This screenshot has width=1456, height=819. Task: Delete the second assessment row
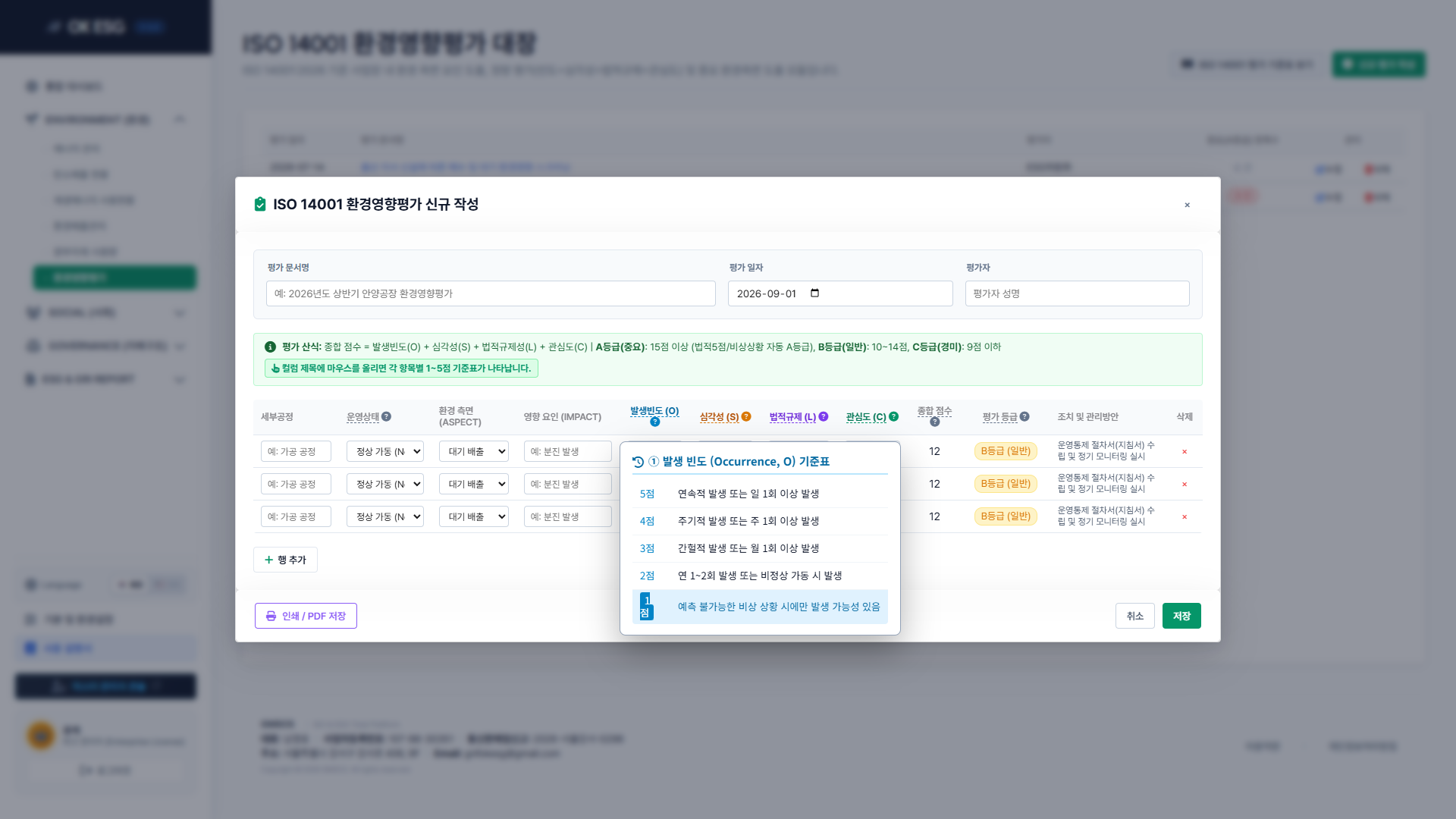point(1185,484)
